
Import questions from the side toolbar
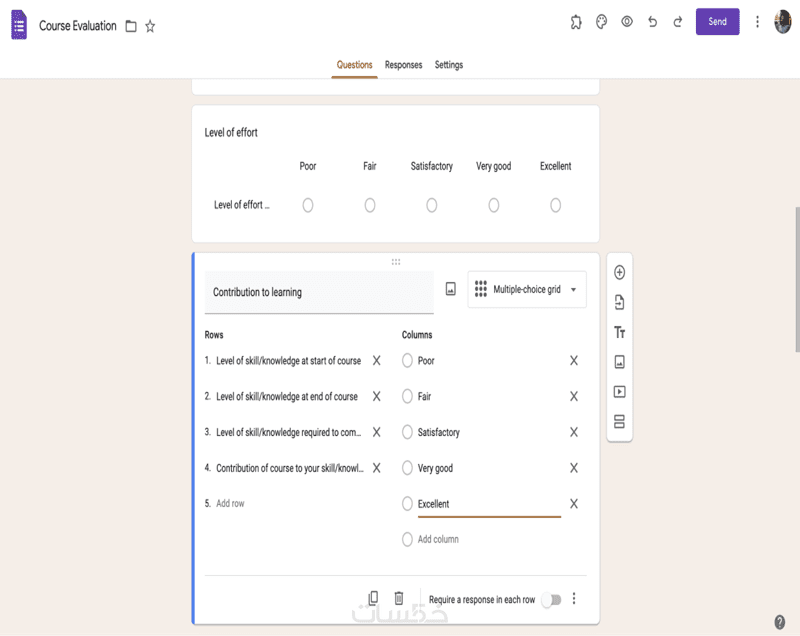pos(619,302)
